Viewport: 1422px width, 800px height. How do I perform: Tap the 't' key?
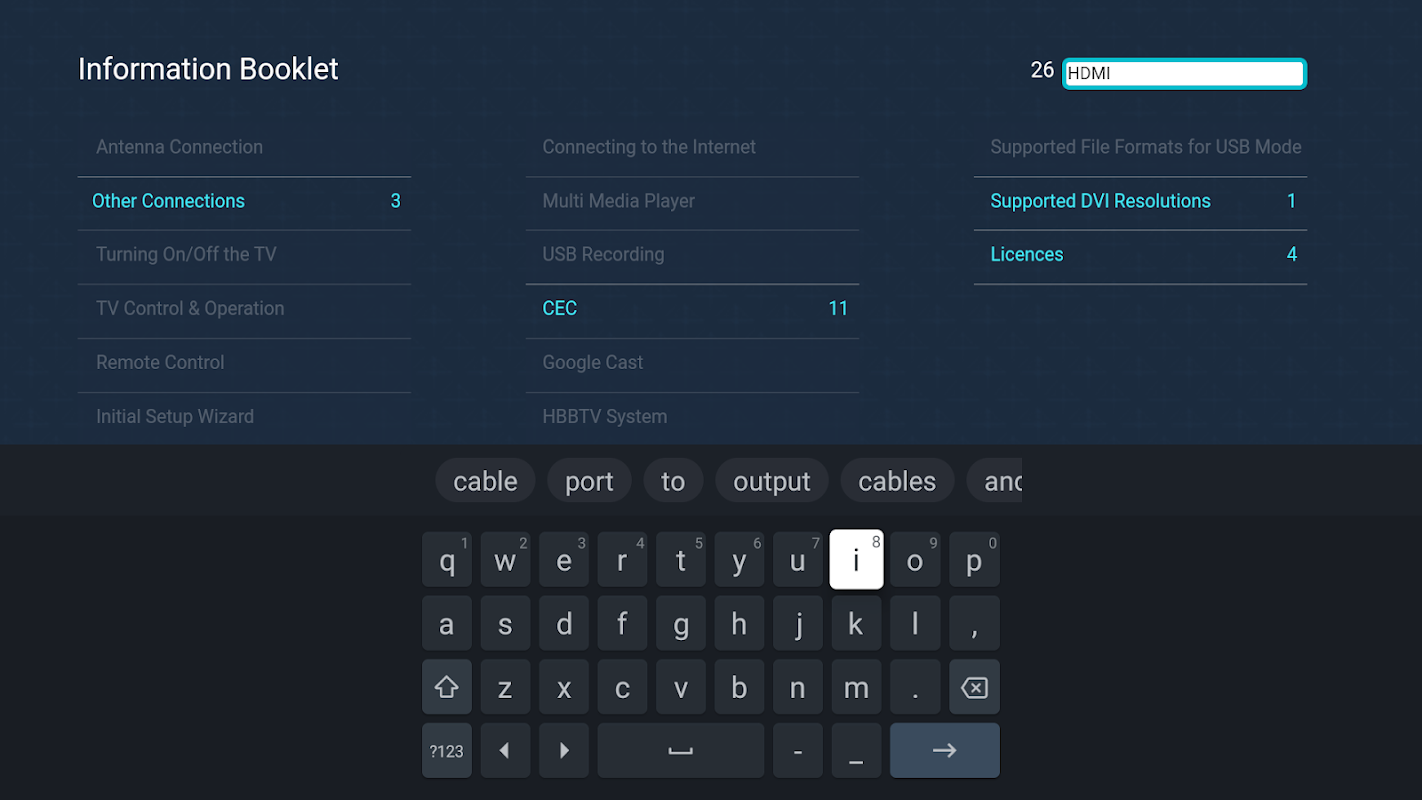681,559
